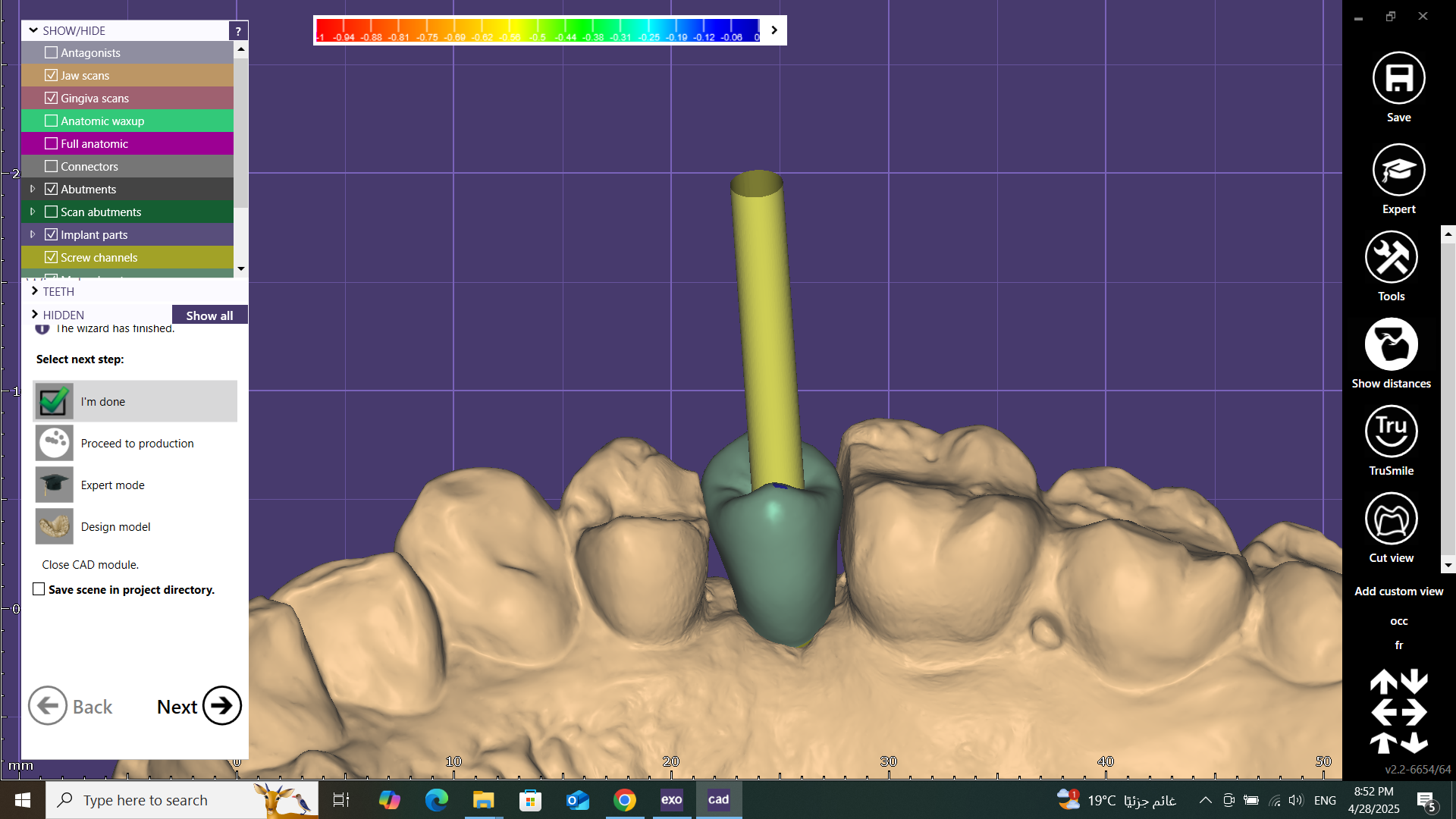Check the Antagonists visibility checkbox
This screenshot has width=1456, height=819.
52,52
